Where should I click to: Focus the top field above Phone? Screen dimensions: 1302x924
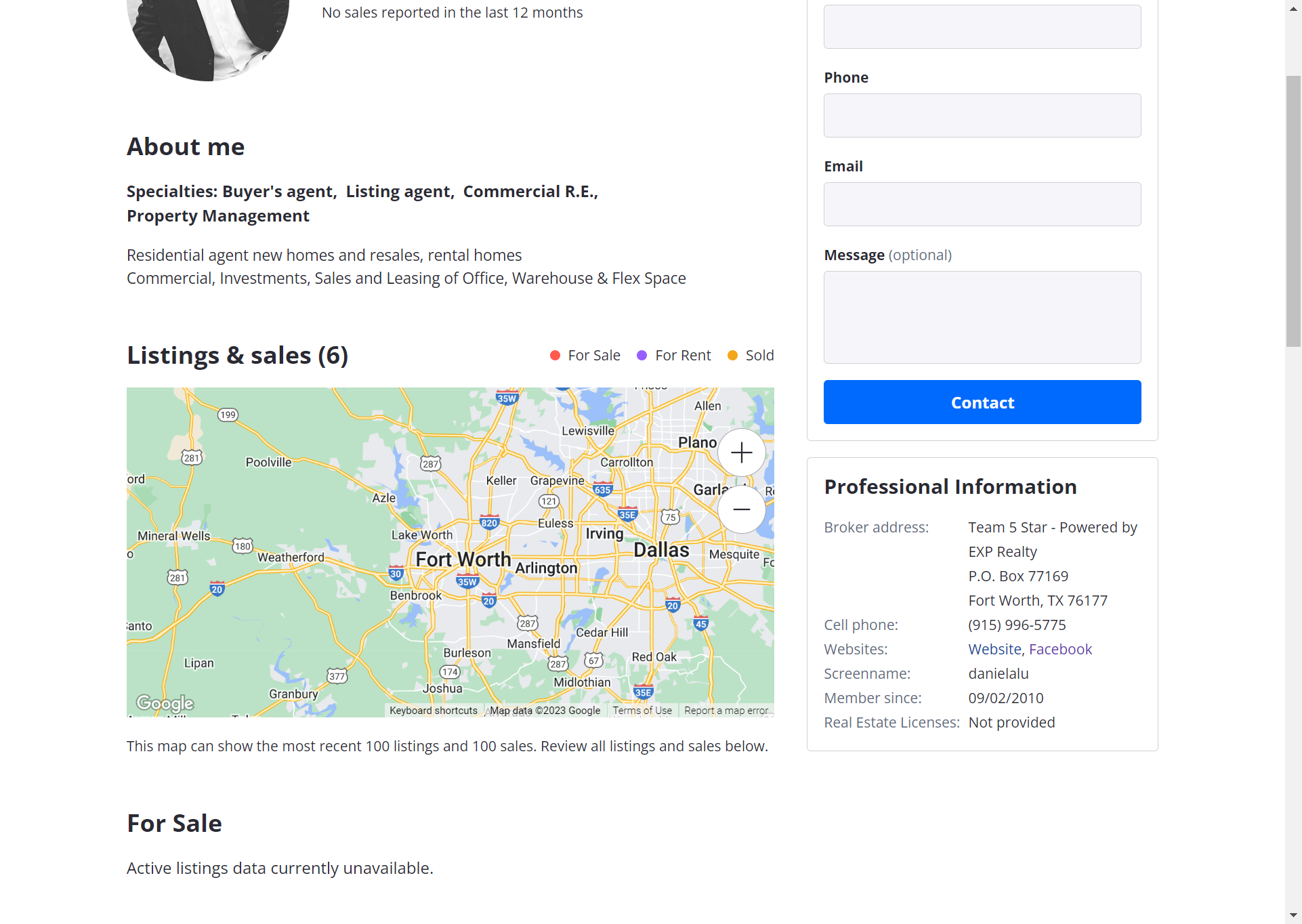pyautogui.click(x=982, y=27)
